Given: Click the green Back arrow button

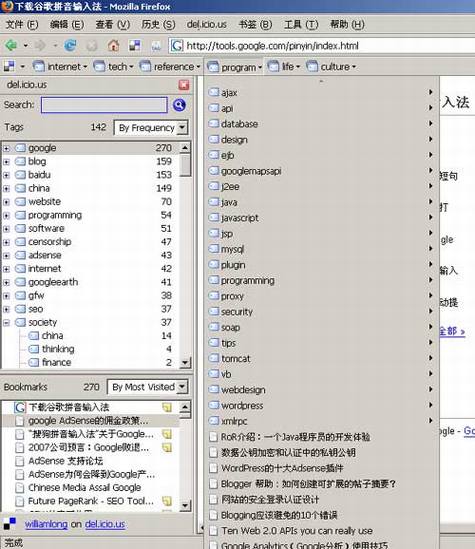Looking at the screenshot, I should (x=11, y=46).
